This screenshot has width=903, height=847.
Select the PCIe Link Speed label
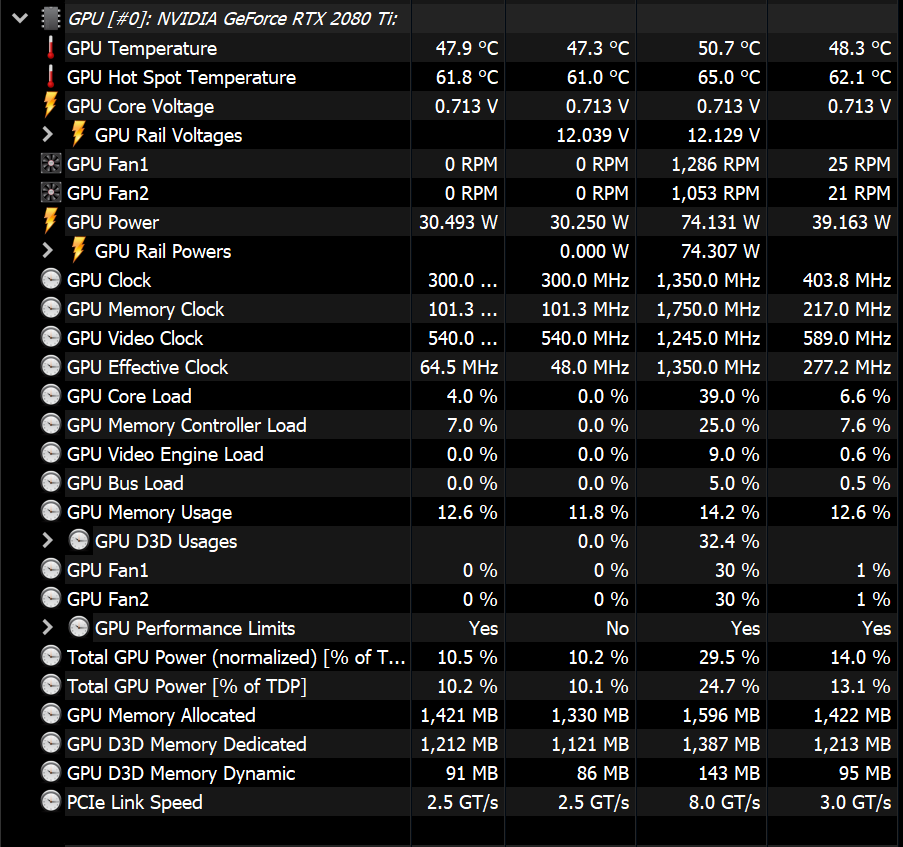click(x=135, y=802)
